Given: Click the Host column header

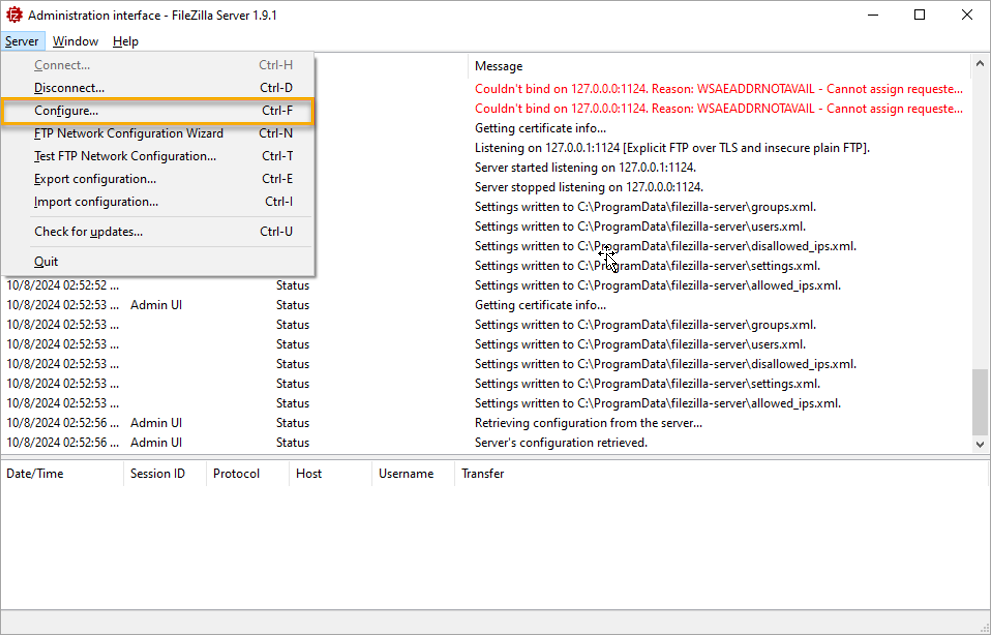Looking at the screenshot, I should click(331, 473).
